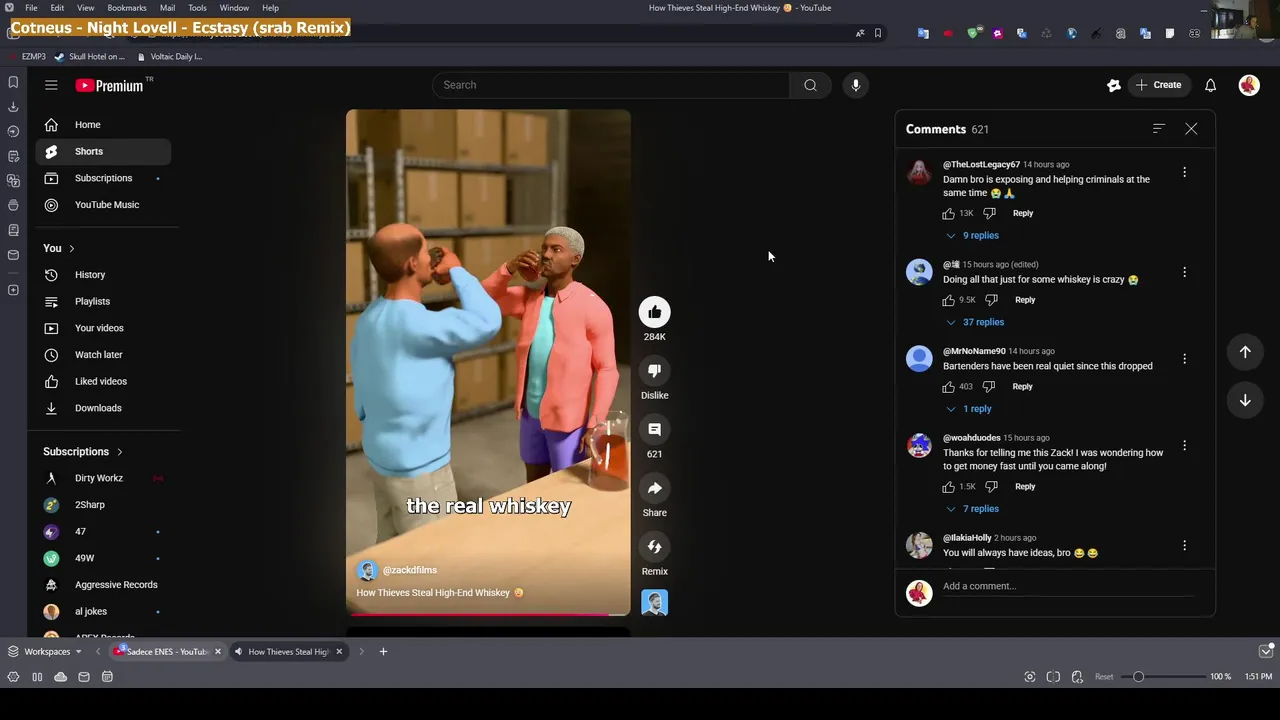Expand the Subscriptions section heading
Image resolution: width=1280 pixels, height=720 pixels.
coord(83,452)
